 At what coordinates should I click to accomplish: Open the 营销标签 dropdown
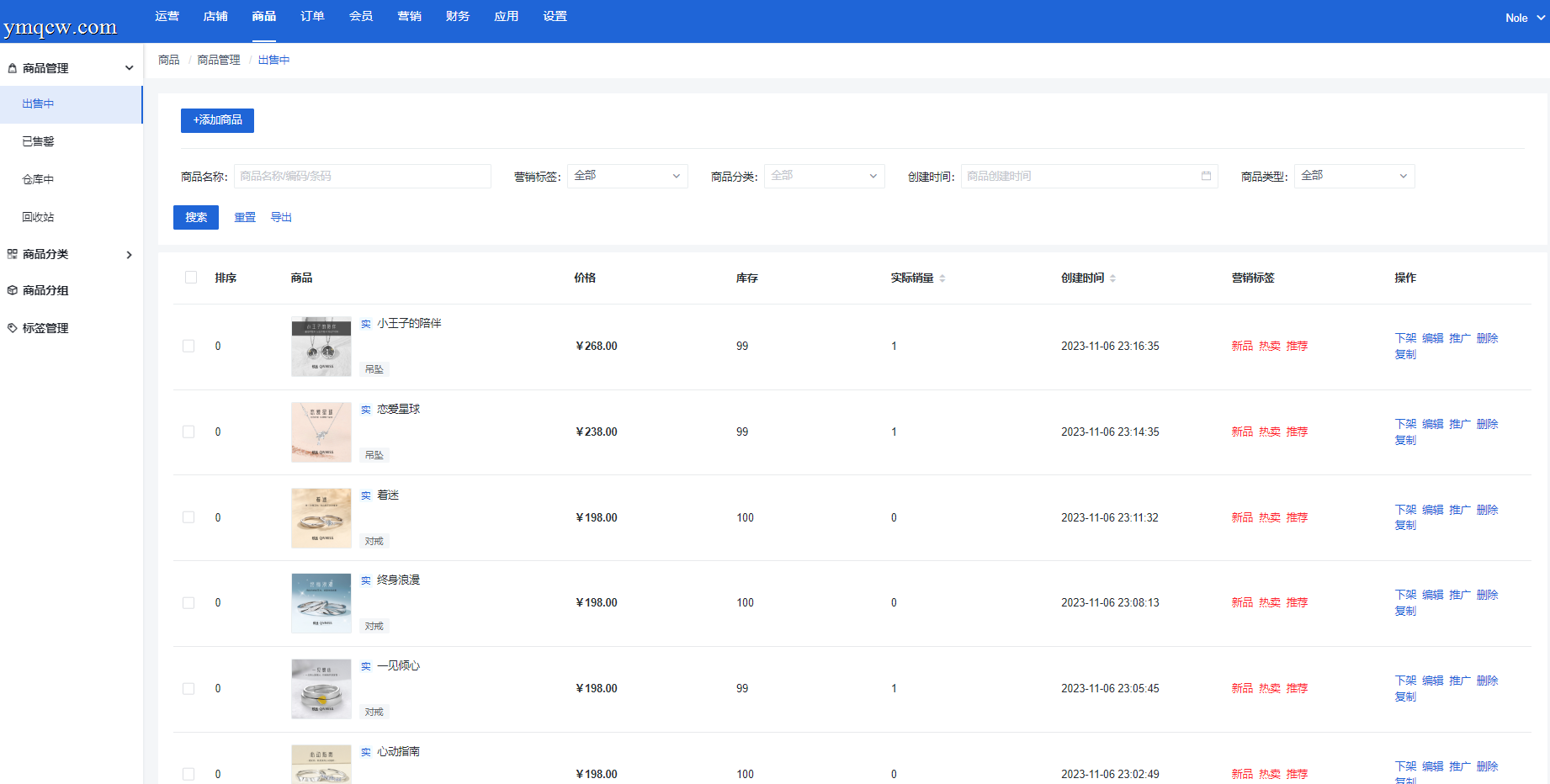pyautogui.click(x=628, y=176)
